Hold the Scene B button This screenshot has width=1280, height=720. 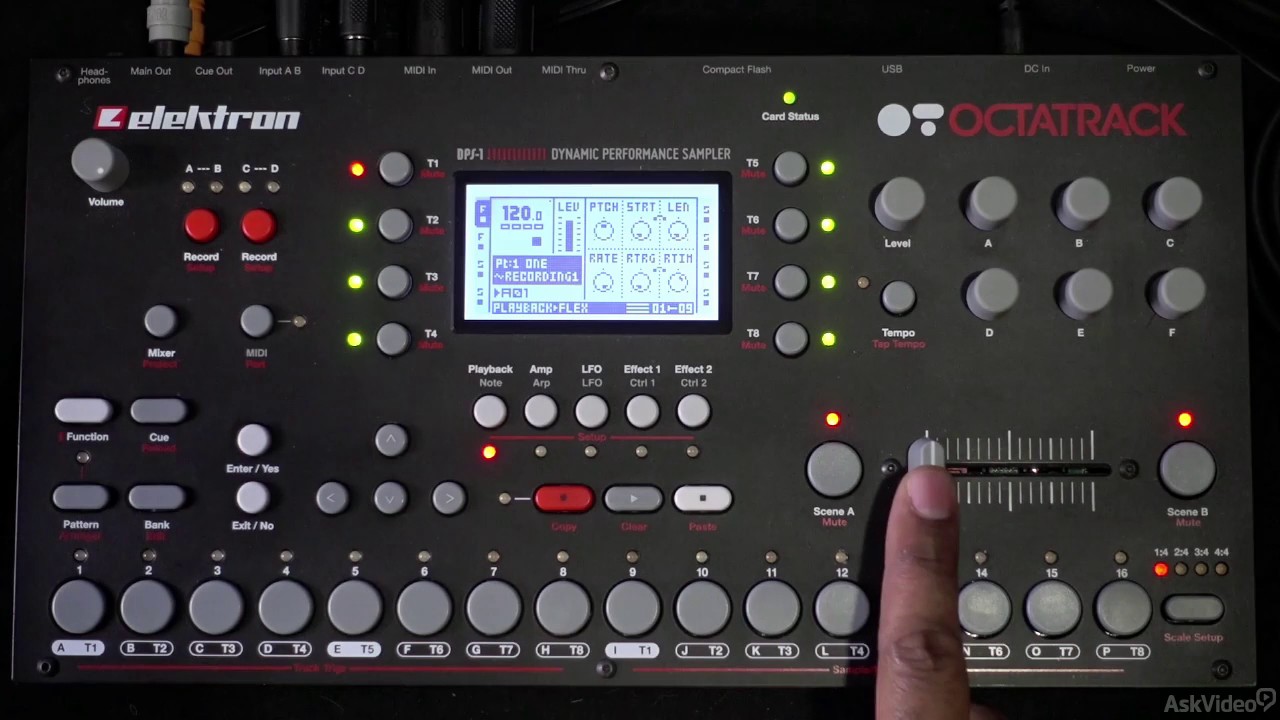pos(1187,468)
